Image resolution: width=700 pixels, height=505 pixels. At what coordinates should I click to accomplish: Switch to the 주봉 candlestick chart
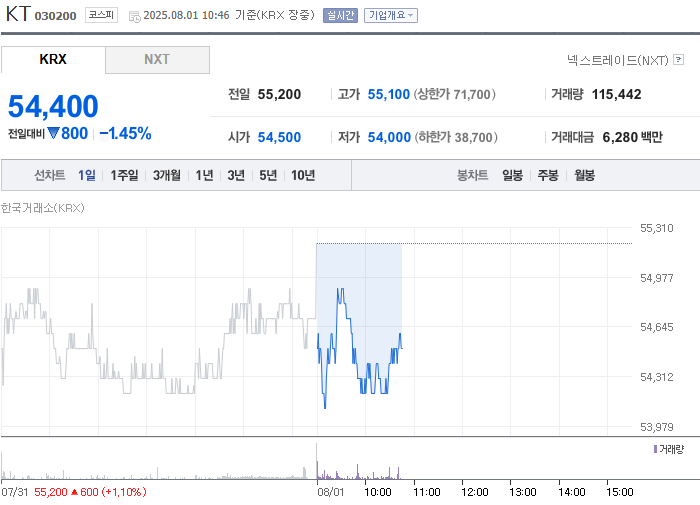[548, 175]
